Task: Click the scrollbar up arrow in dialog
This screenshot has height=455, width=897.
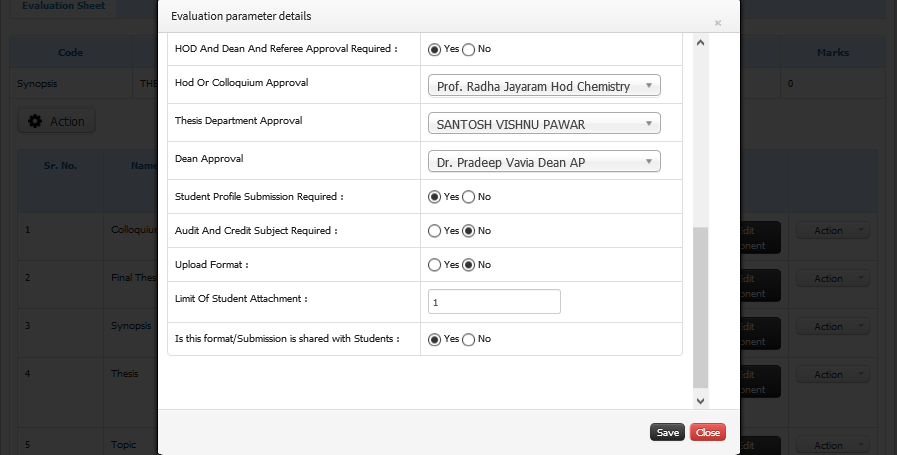Action: tap(700, 42)
